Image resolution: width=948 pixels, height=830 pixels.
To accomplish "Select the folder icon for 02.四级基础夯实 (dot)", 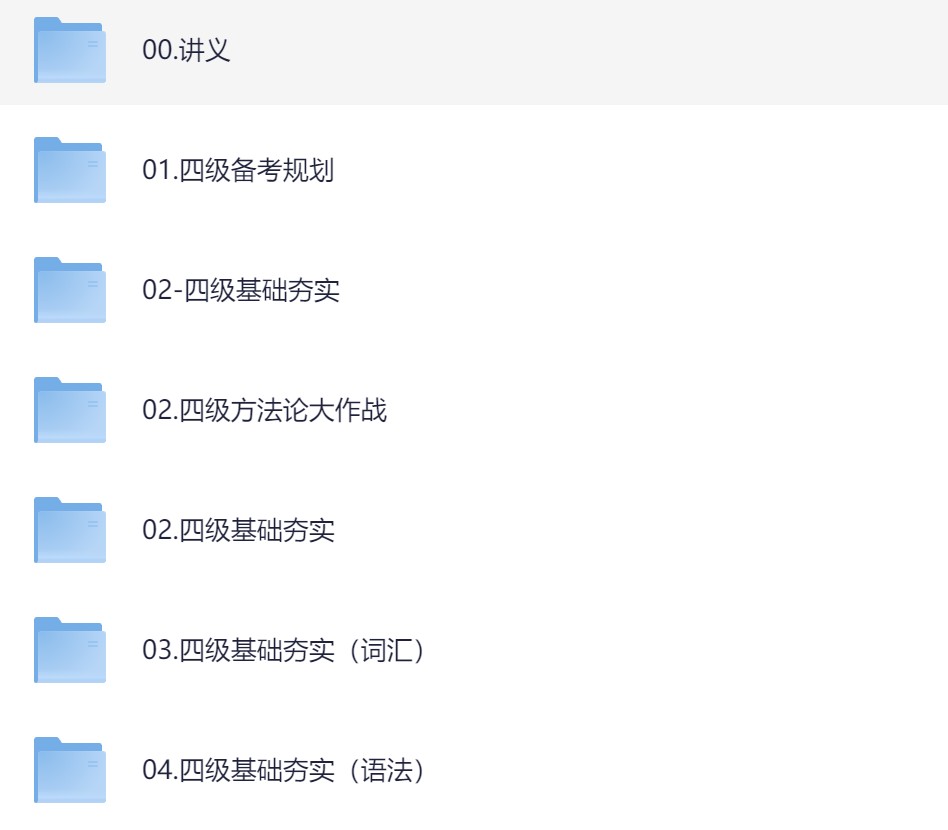I will pyautogui.click(x=70, y=530).
